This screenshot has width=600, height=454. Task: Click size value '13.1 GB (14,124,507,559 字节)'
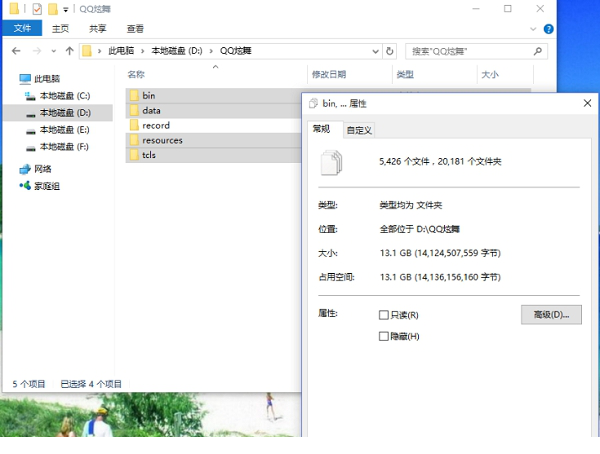coord(440,253)
